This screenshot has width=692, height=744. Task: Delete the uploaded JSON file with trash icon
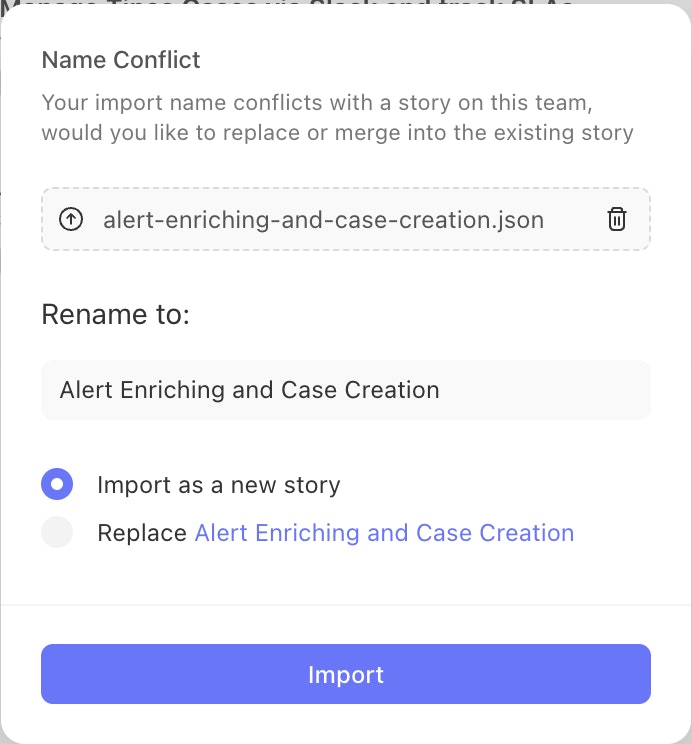(x=617, y=219)
